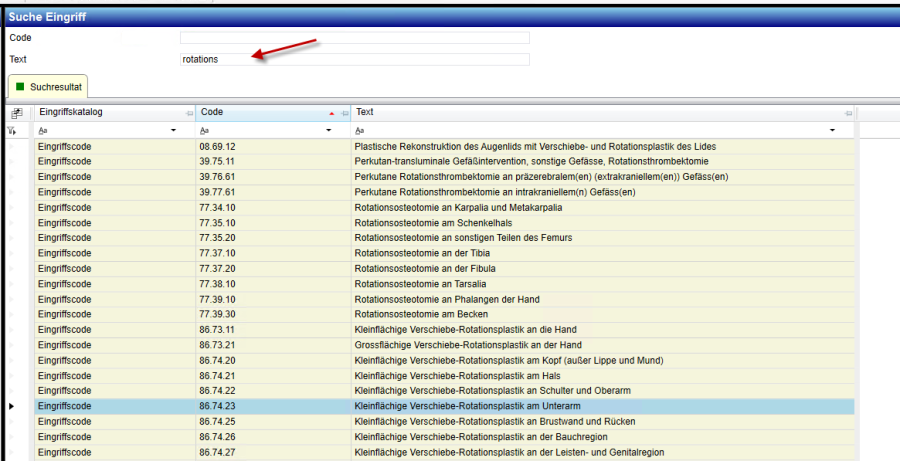Click into the Code search field

pyautogui.click(x=354, y=38)
